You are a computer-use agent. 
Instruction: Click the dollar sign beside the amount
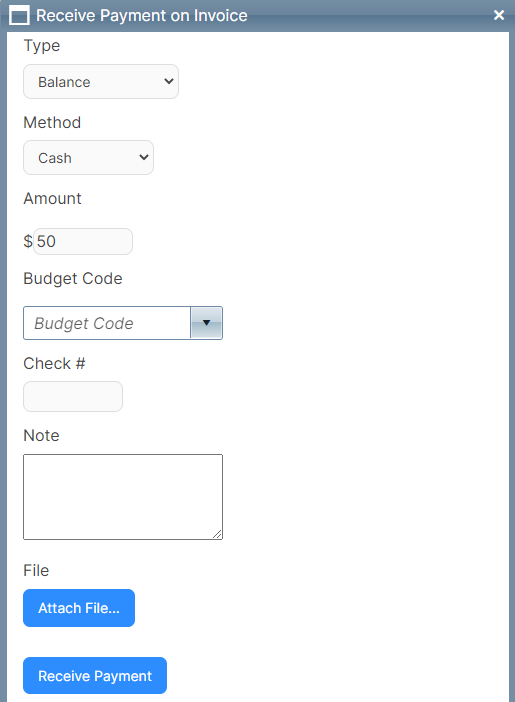pos(28,241)
